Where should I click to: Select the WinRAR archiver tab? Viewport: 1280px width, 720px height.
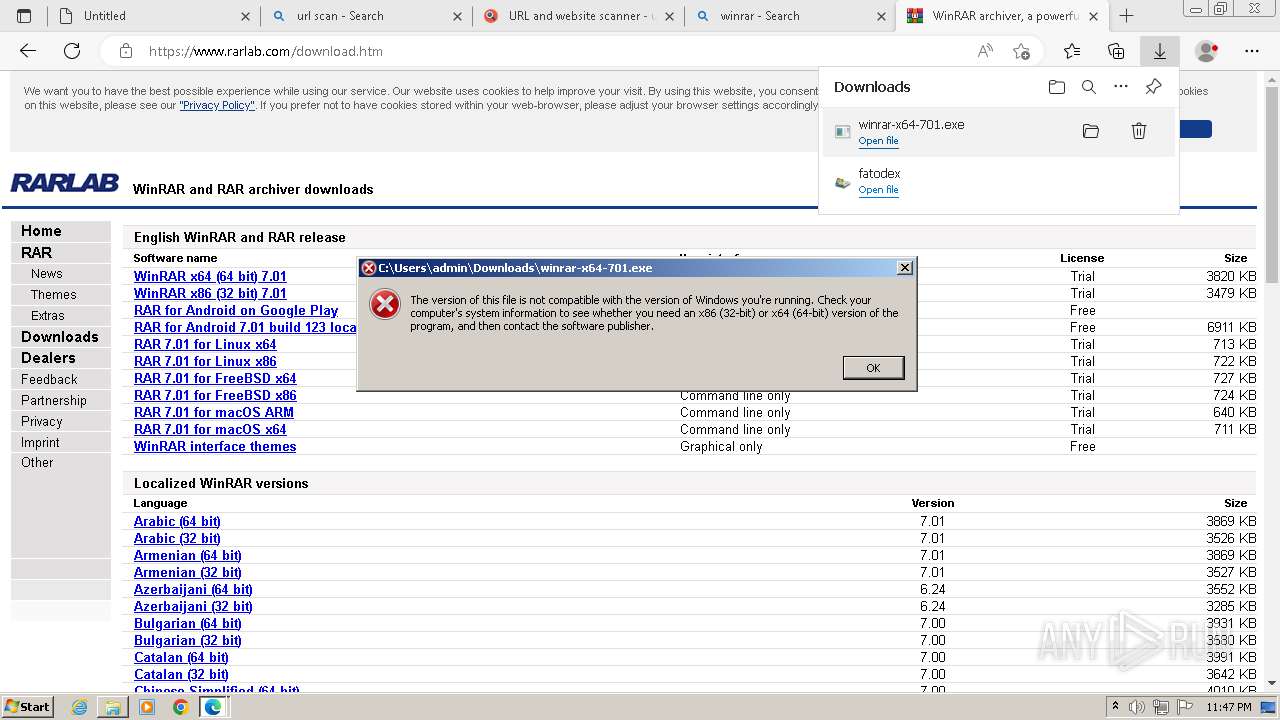tap(1002, 16)
